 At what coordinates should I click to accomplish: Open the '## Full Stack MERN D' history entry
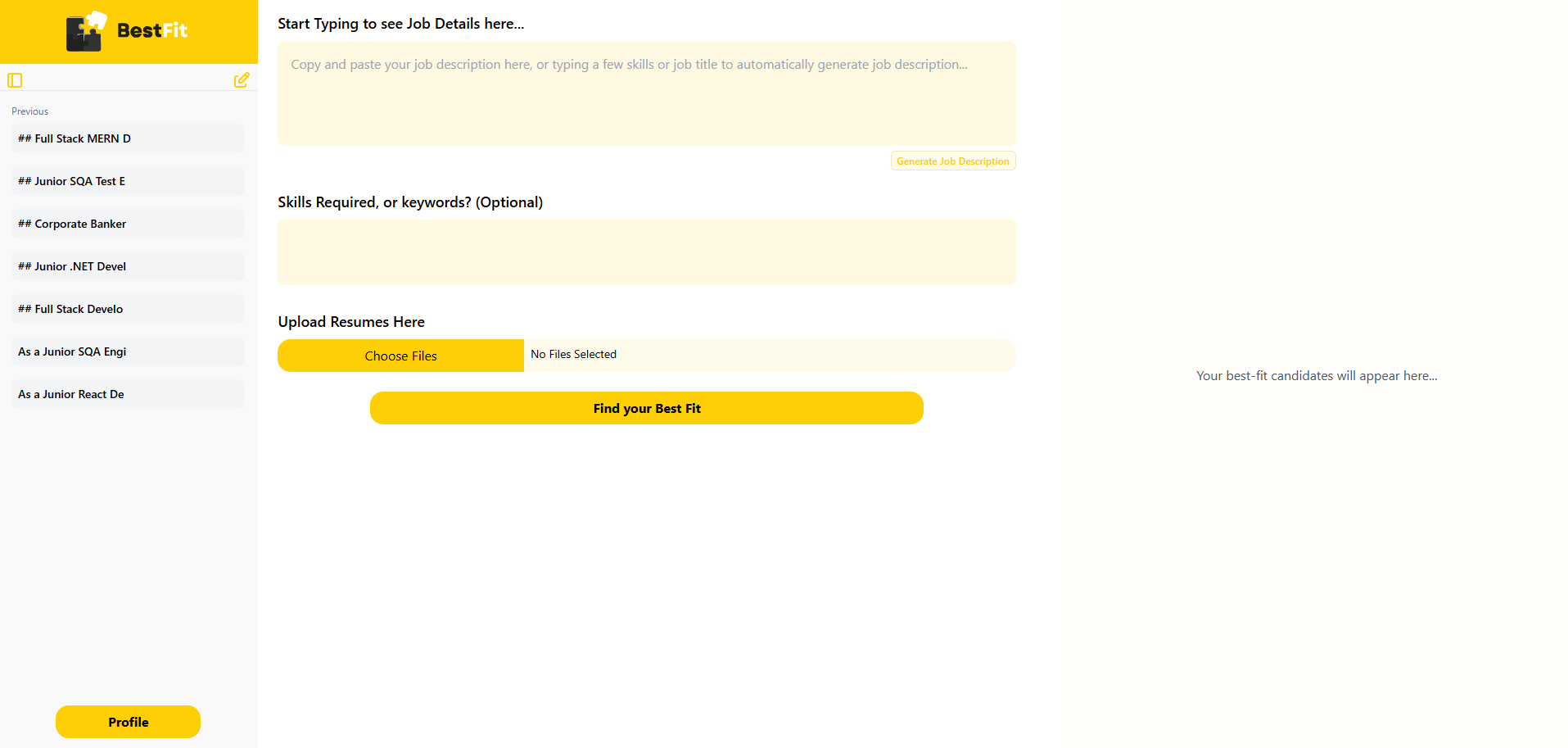128,138
